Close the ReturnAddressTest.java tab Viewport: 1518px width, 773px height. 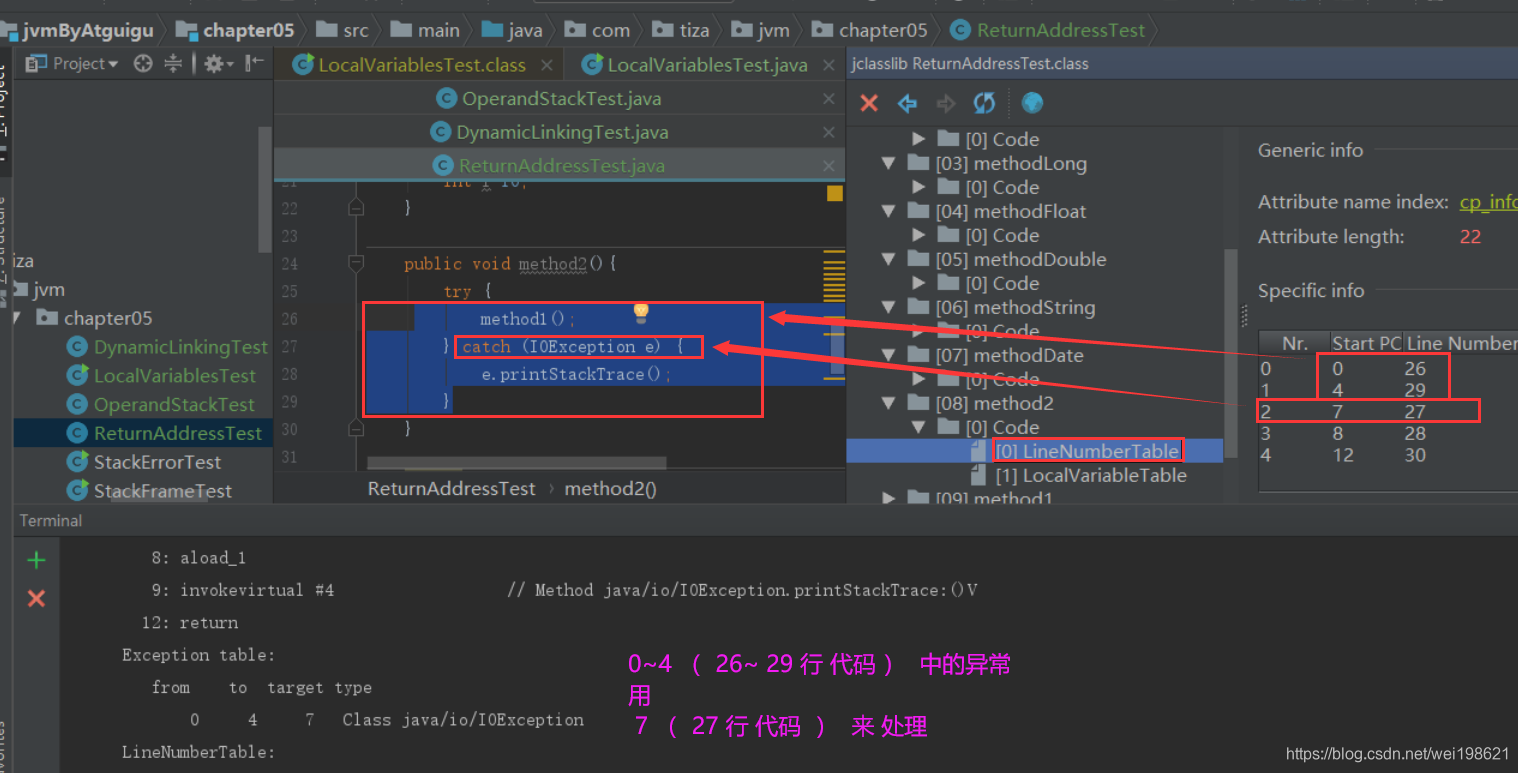click(828, 165)
